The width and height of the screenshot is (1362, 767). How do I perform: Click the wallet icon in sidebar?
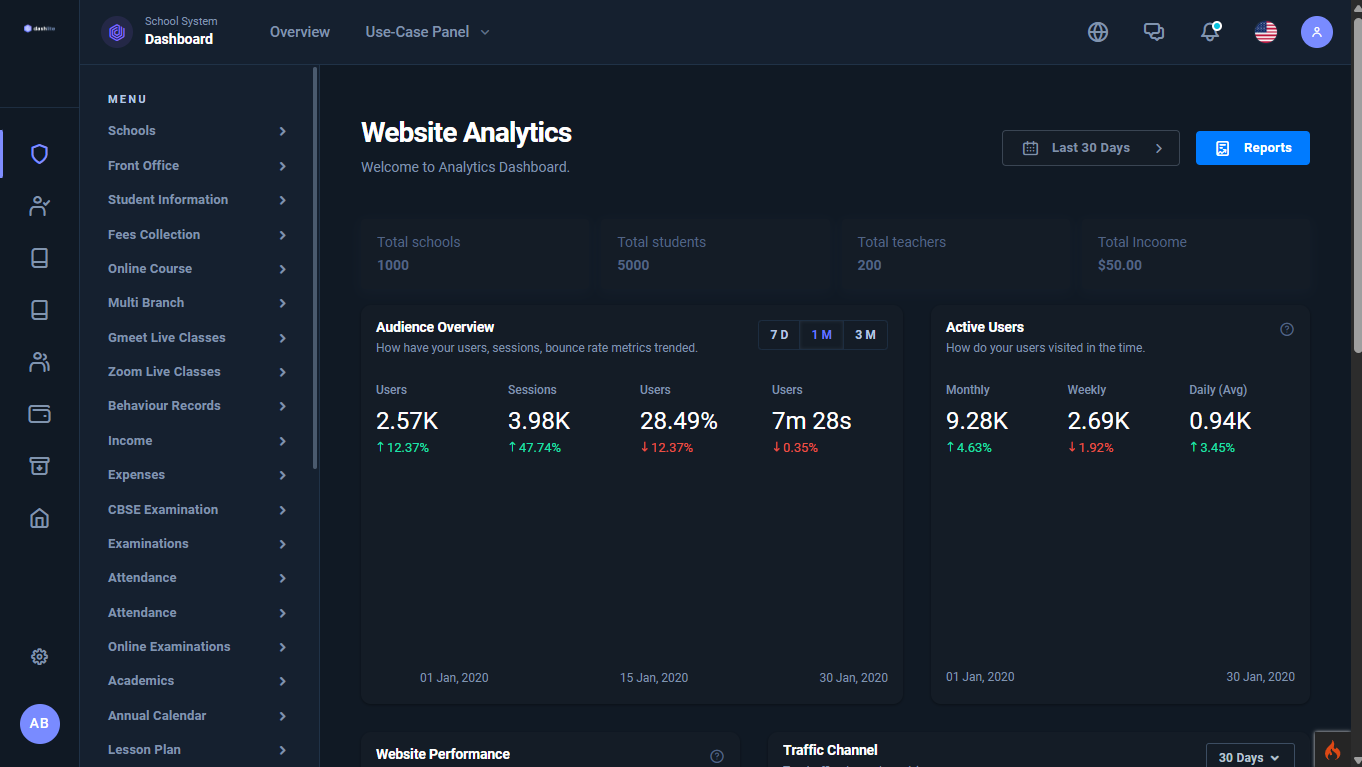pos(39,414)
